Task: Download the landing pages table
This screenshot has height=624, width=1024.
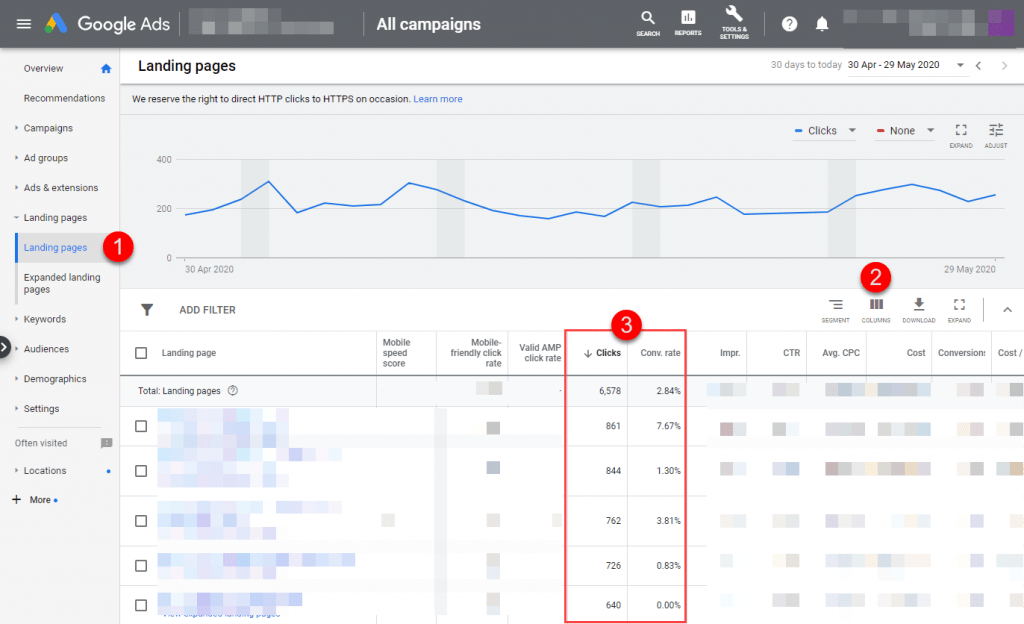Action: 919,310
